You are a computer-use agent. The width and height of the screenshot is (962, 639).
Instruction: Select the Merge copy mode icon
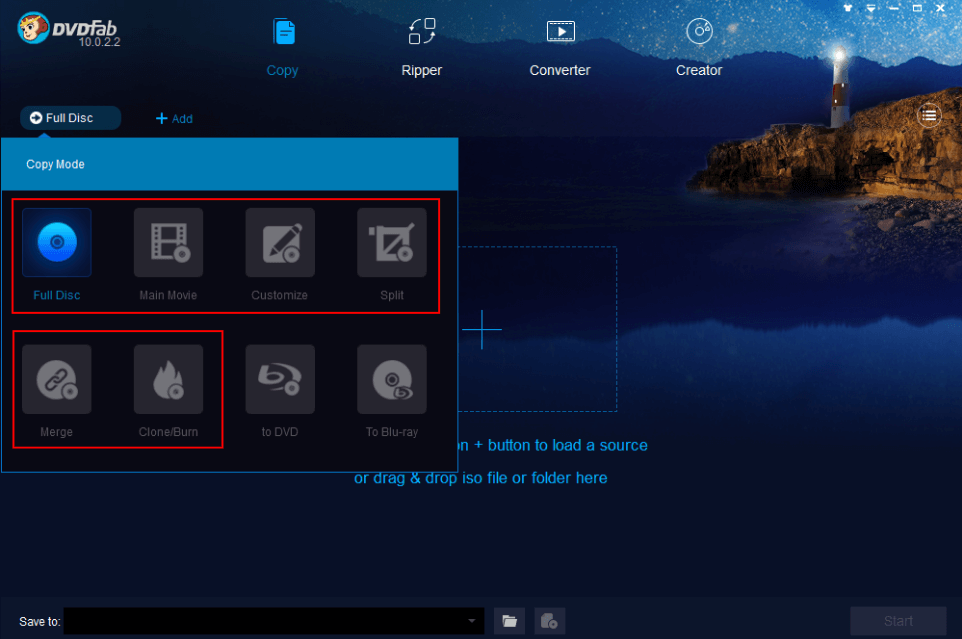(57, 380)
